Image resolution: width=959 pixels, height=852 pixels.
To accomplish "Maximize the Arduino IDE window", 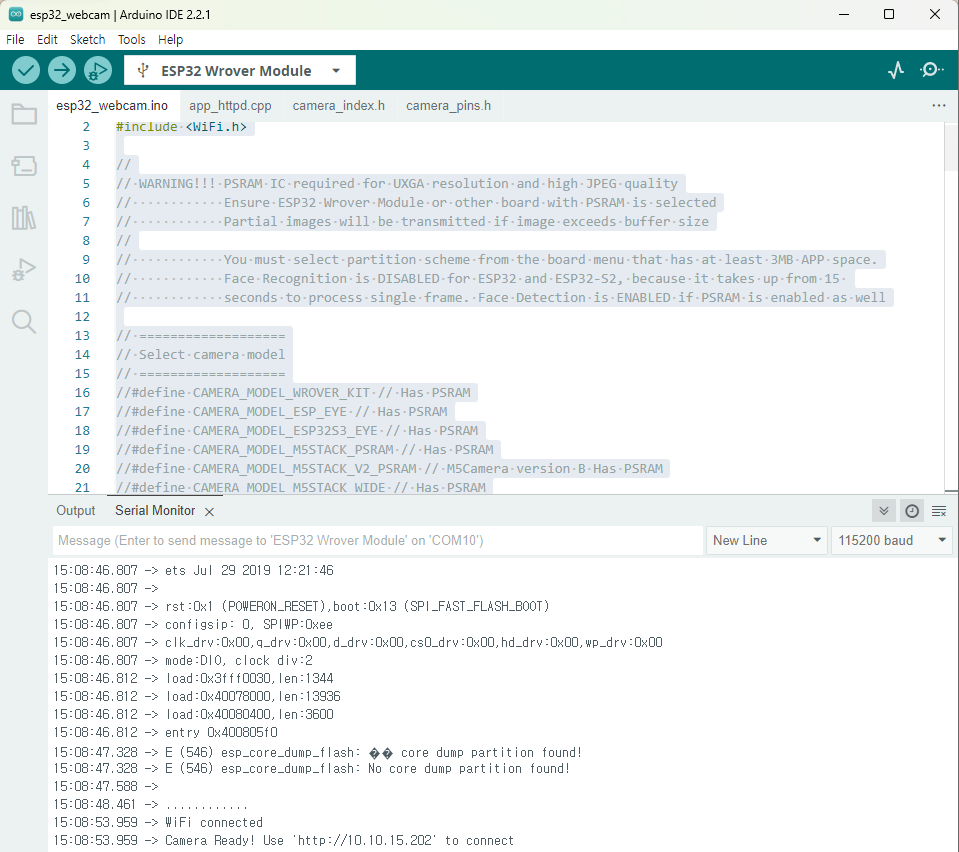I will click(889, 14).
